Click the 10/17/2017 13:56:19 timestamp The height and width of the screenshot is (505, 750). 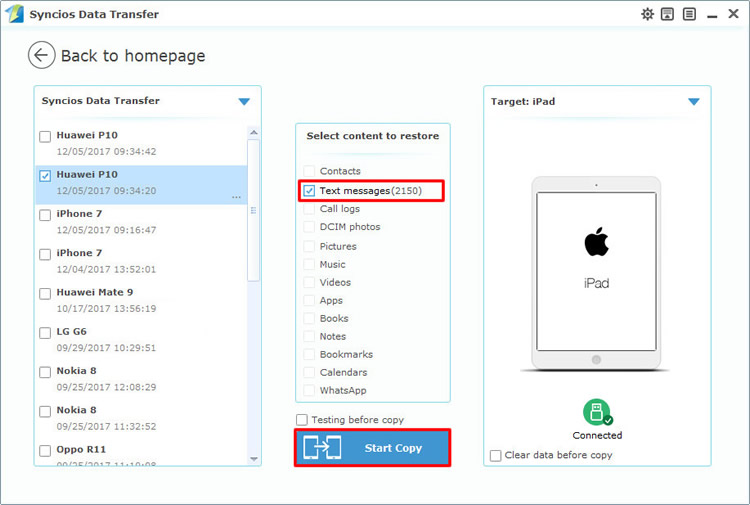[106, 308]
